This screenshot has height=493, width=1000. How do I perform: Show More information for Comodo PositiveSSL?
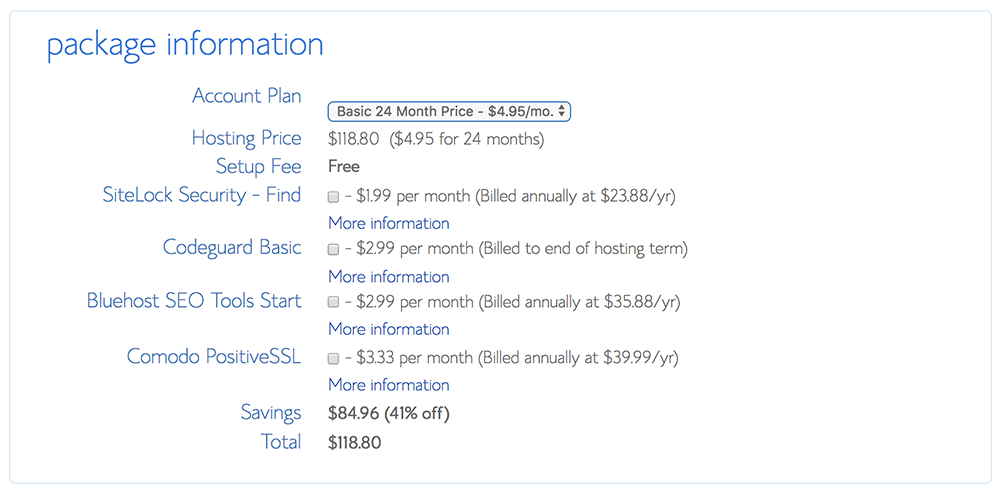[x=388, y=385]
